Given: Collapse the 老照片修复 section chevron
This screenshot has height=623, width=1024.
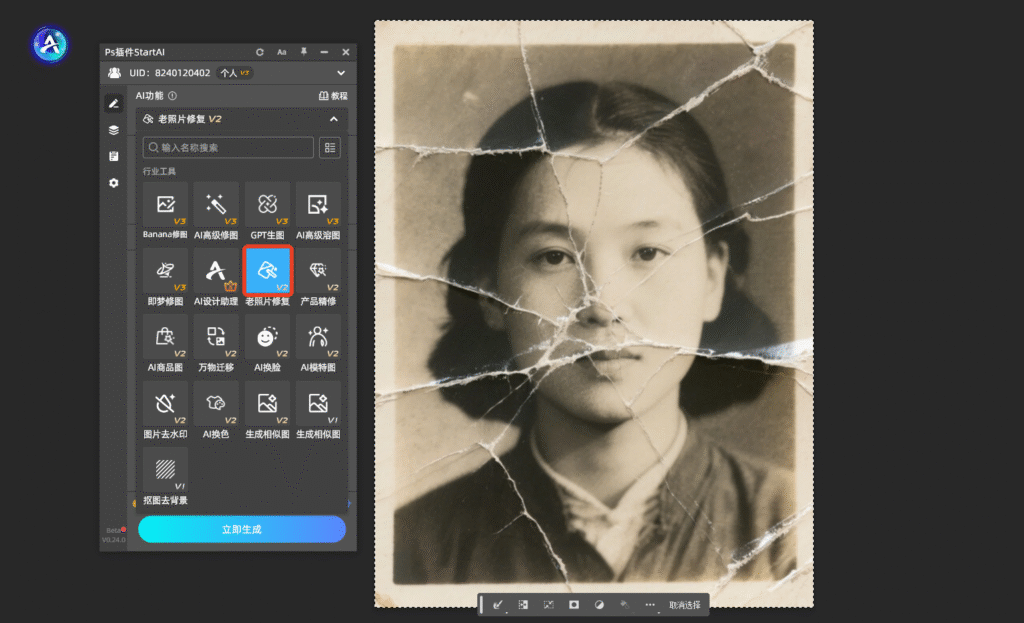Looking at the screenshot, I should pos(334,119).
